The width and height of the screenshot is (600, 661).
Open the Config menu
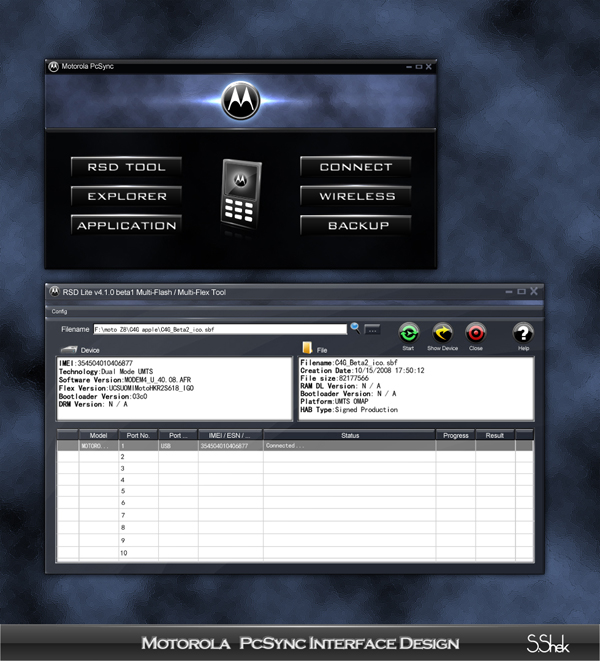tap(59, 311)
